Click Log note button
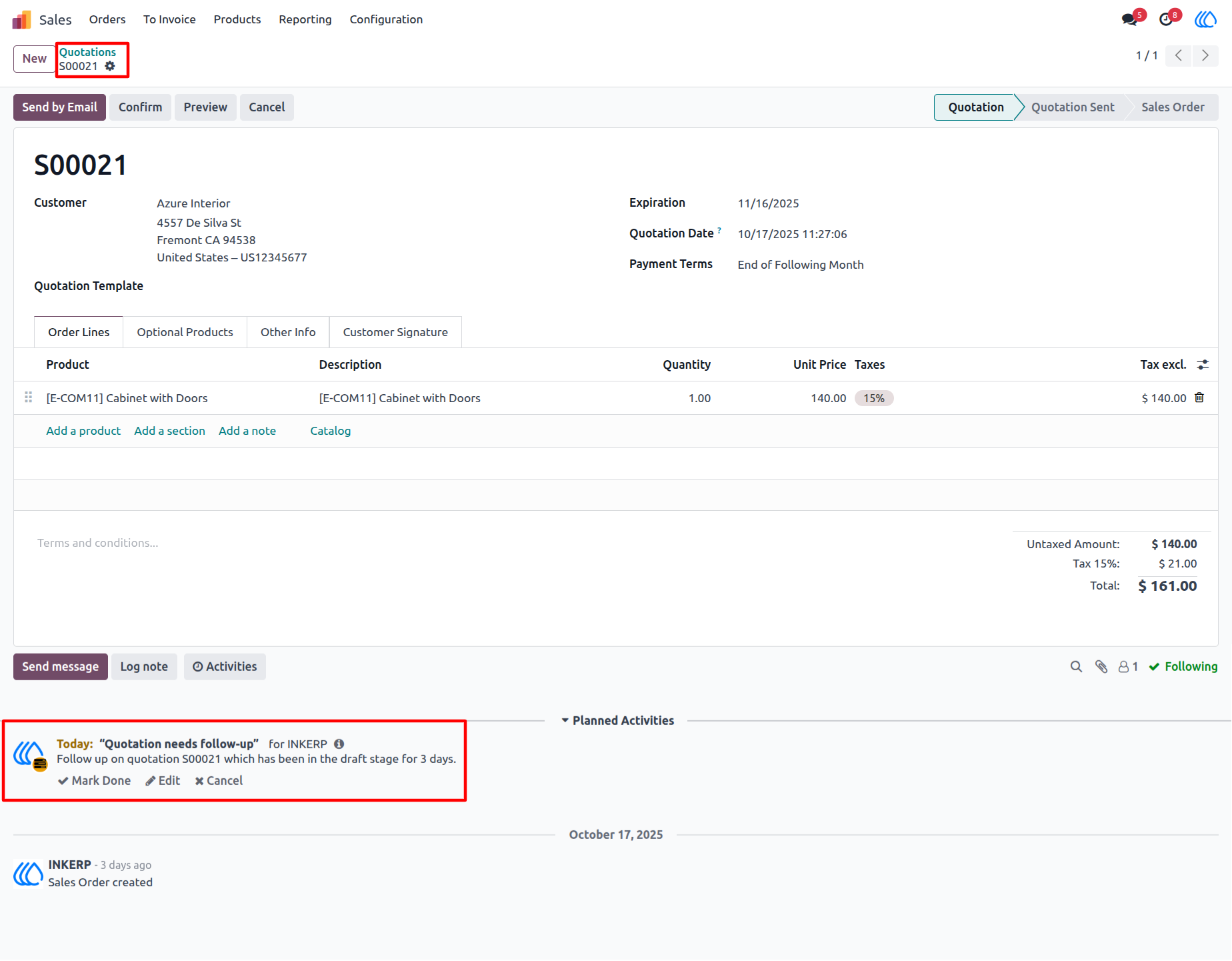The height and width of the screenshot is (961, 1232). pyautogui.click(x=144, y=667)
